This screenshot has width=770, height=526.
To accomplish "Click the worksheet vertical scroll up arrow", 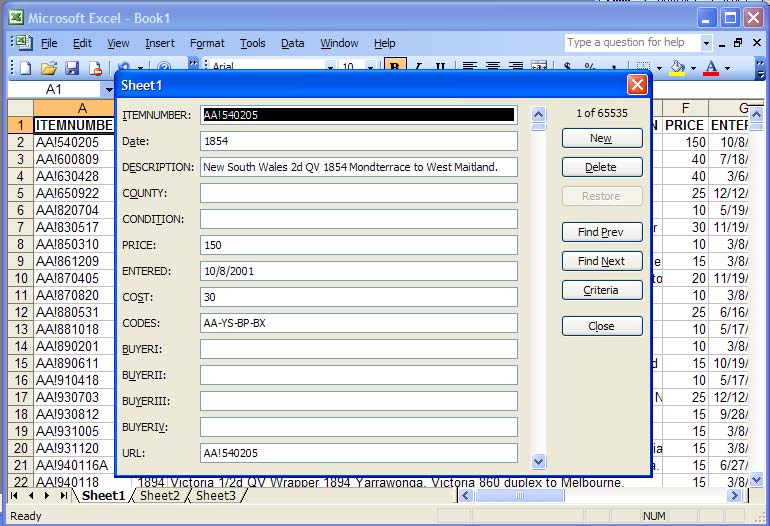I will [757, 115].
